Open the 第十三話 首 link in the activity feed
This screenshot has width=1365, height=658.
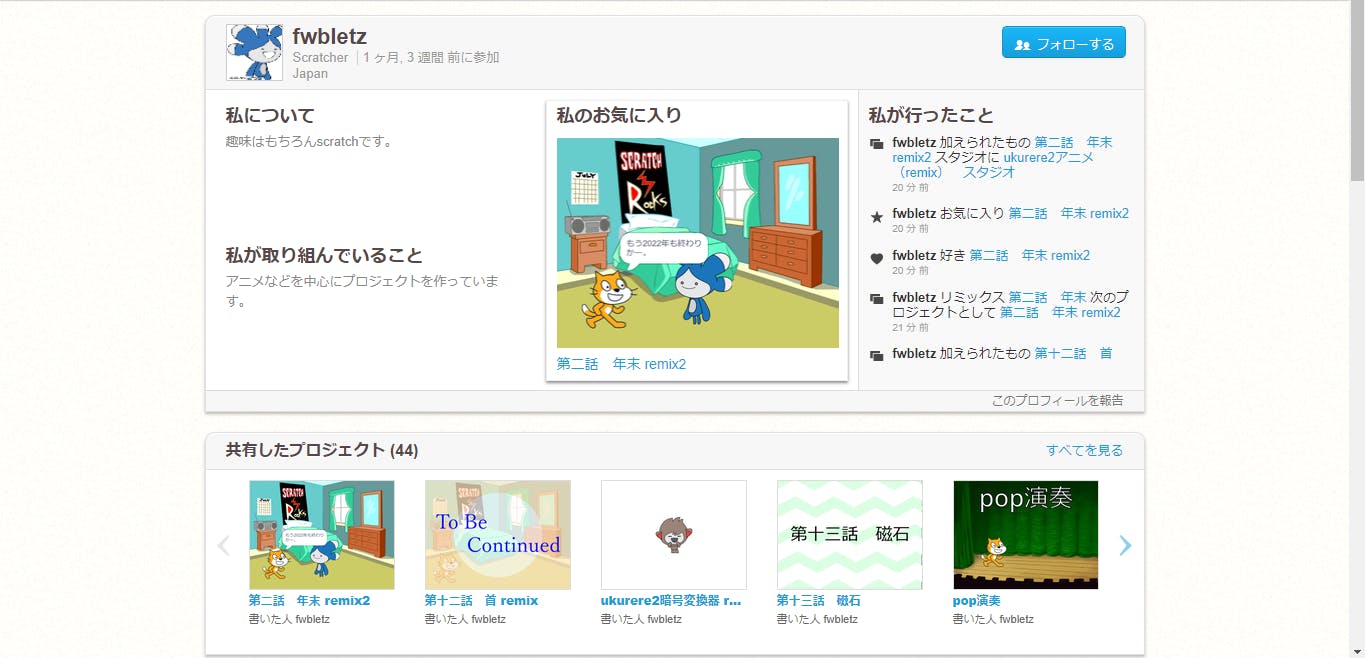coord(1073,353)
